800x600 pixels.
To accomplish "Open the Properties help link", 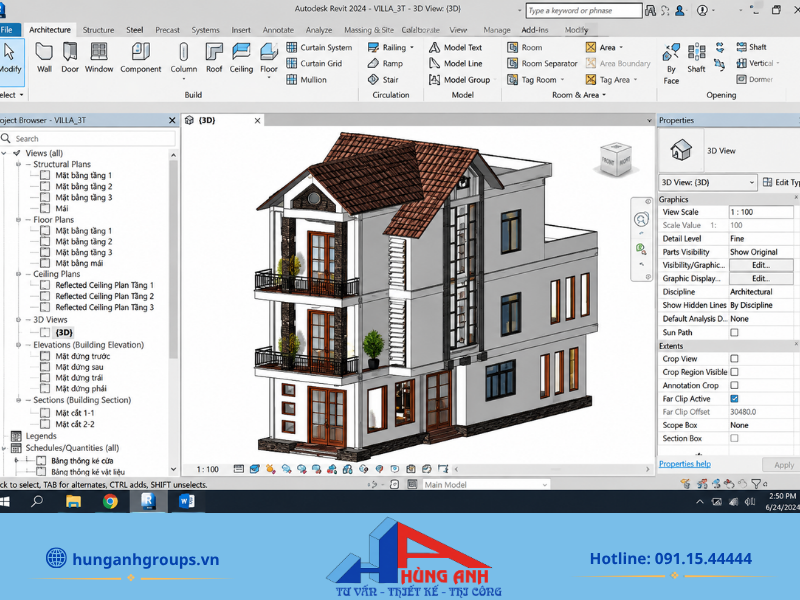I will coord(685,464).
